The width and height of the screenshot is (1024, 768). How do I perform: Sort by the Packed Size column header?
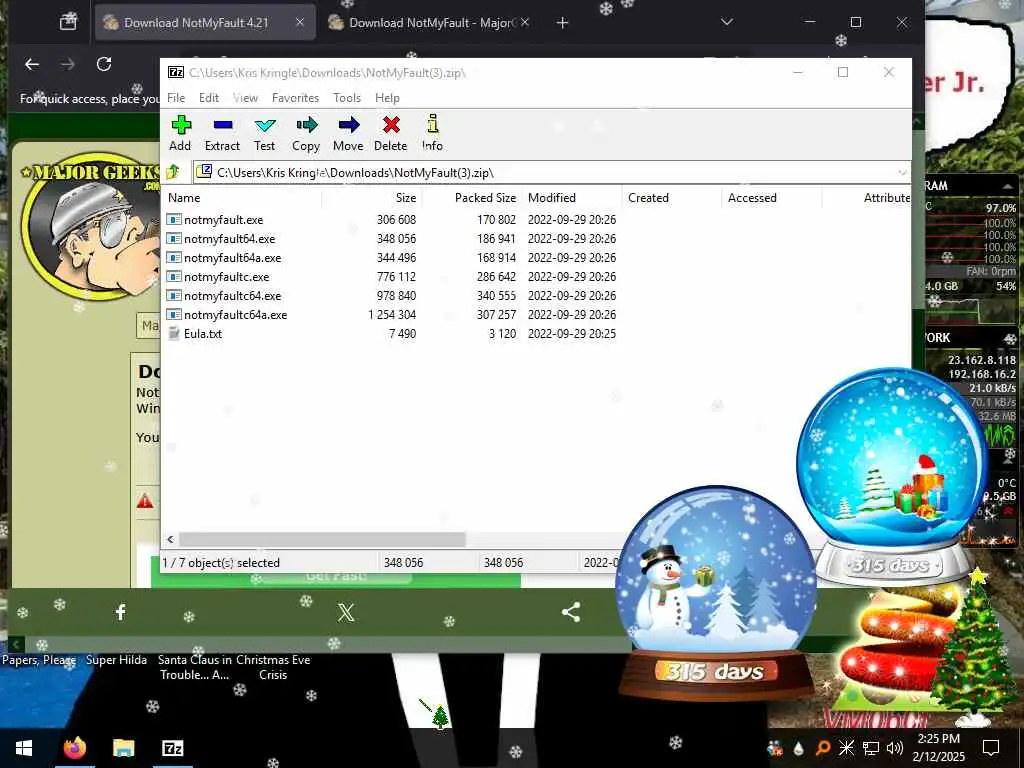click(472, 198)
